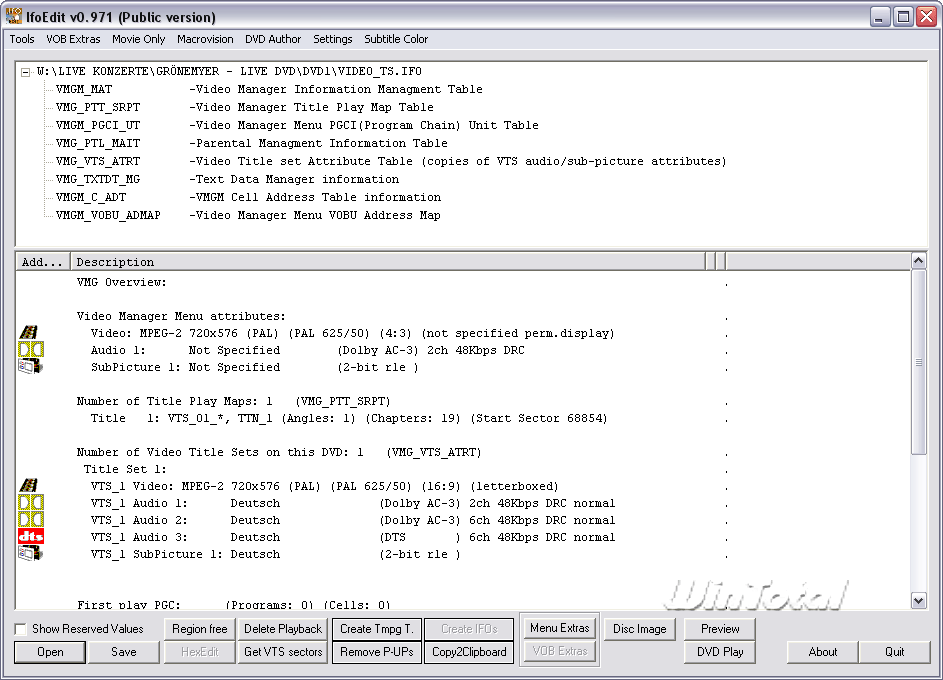
Task: Click the video icon for Video Manager Menu
Action: (30, 333)
